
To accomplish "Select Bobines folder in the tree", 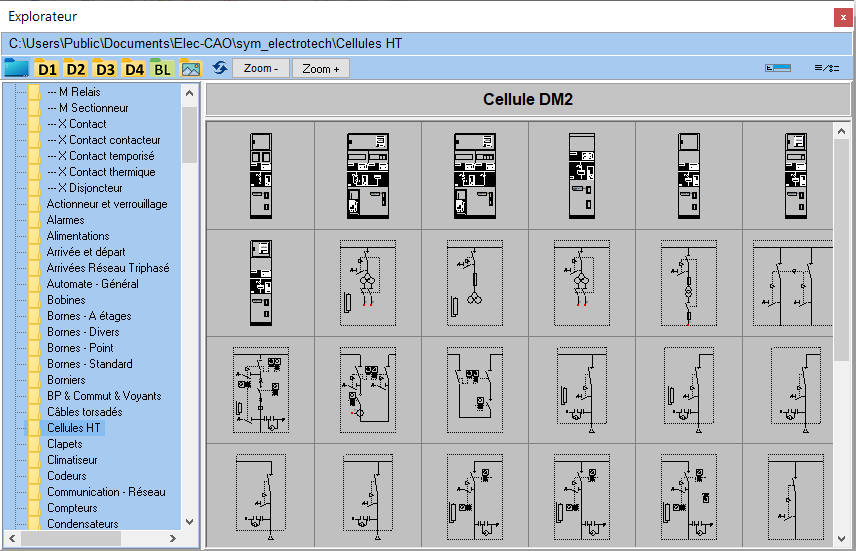I will pyautogui.click(x=66, y=300).
